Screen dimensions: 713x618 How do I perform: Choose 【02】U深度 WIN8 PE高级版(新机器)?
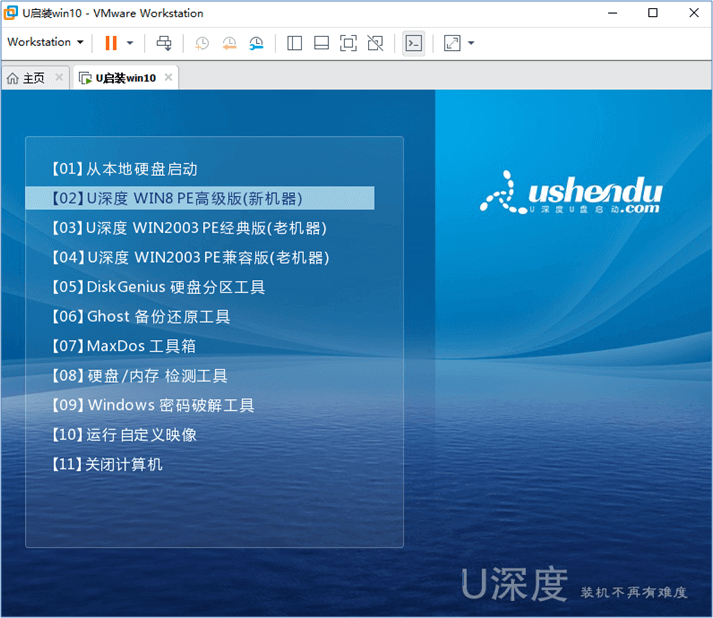point(200,198)
